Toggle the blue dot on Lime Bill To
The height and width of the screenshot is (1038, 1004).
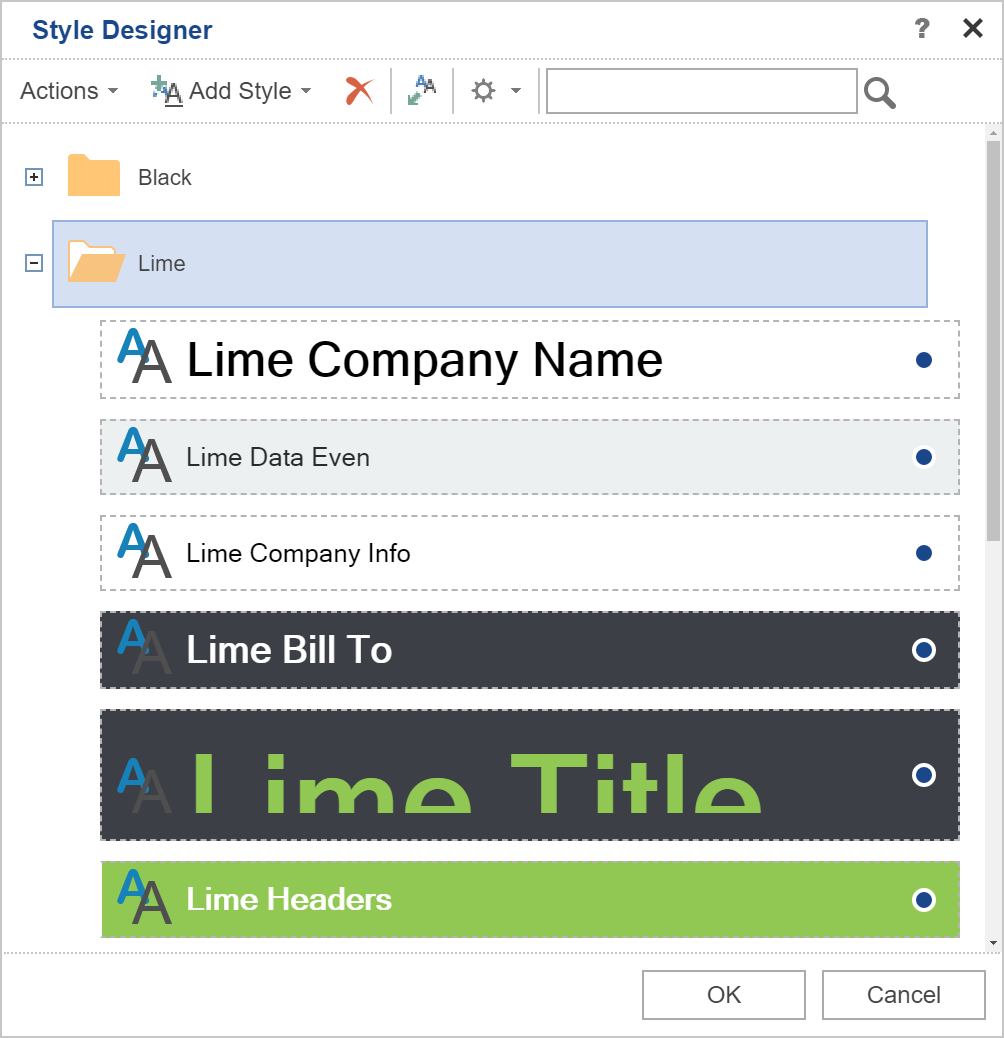pyautogui.click(x=924, y=650)
